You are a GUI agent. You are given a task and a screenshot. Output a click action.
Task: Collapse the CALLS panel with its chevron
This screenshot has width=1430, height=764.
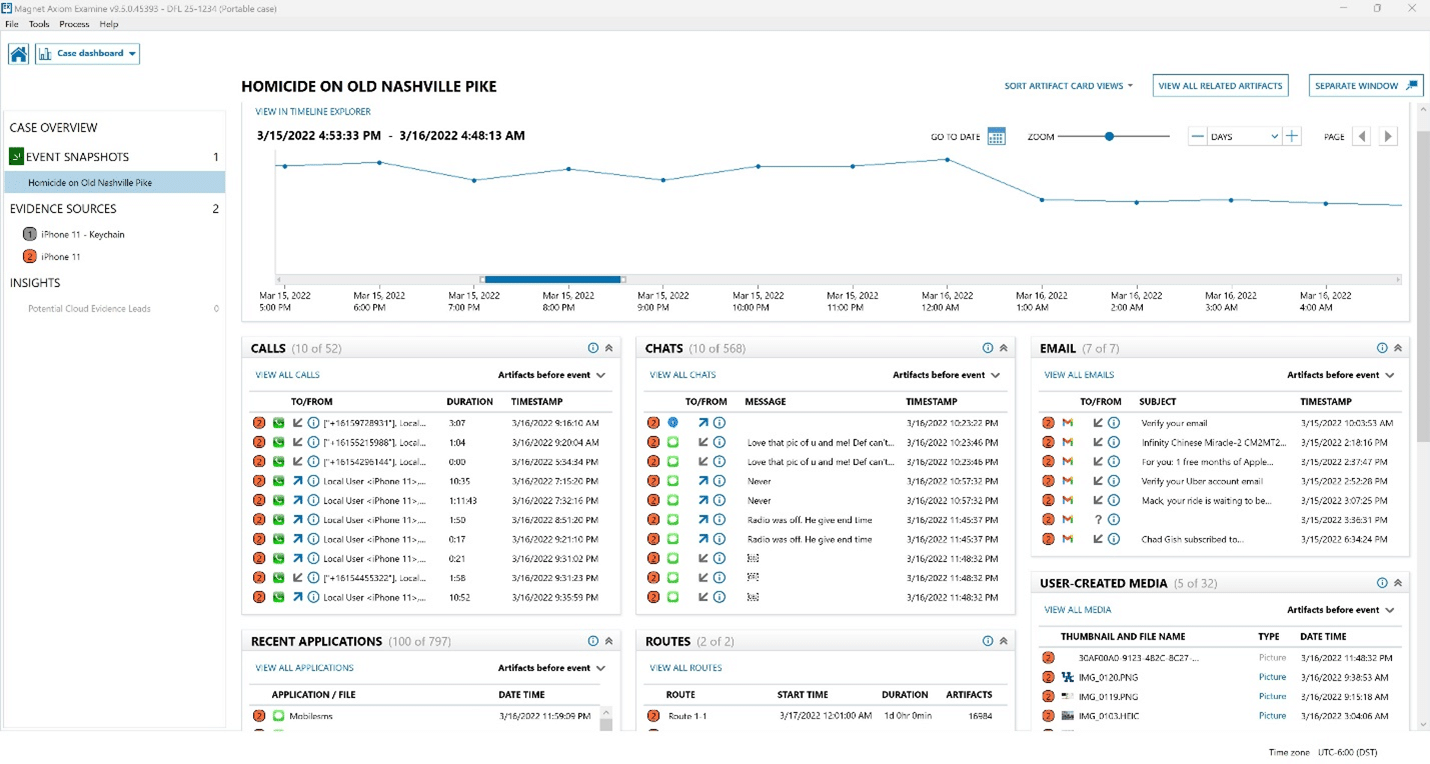607,348
